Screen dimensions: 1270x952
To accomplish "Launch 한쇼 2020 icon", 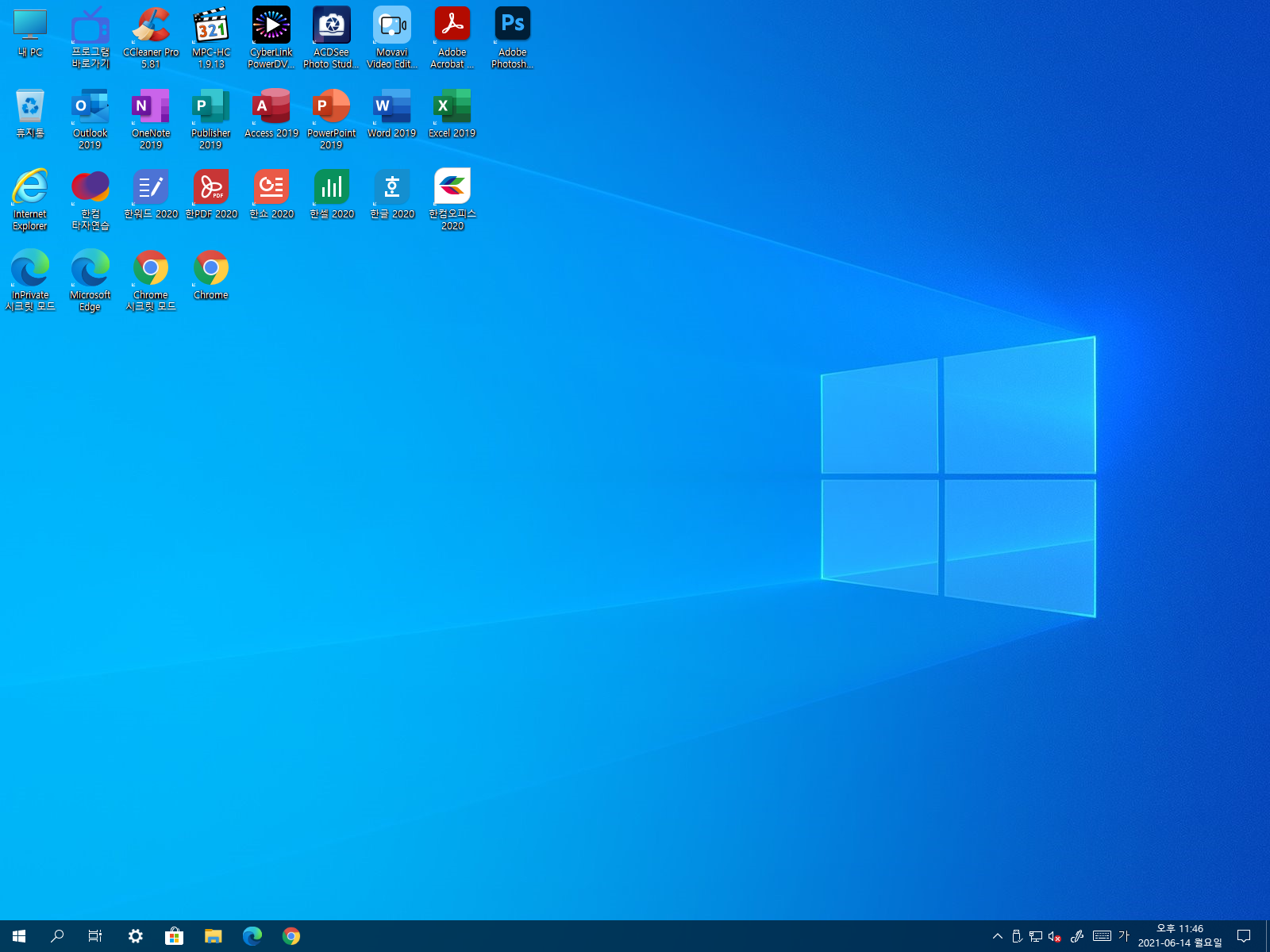I will (x=271, y=194).
